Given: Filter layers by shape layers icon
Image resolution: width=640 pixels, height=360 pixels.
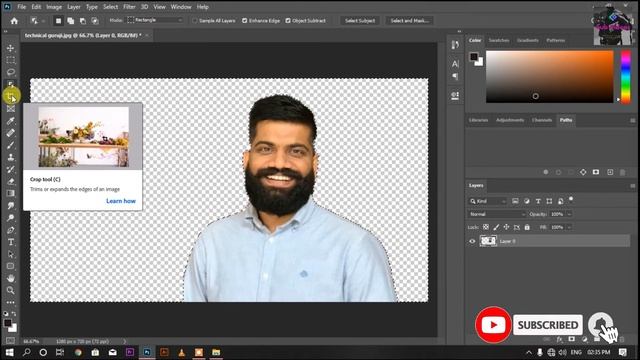Looking at the screenshot, I should 549,201.
